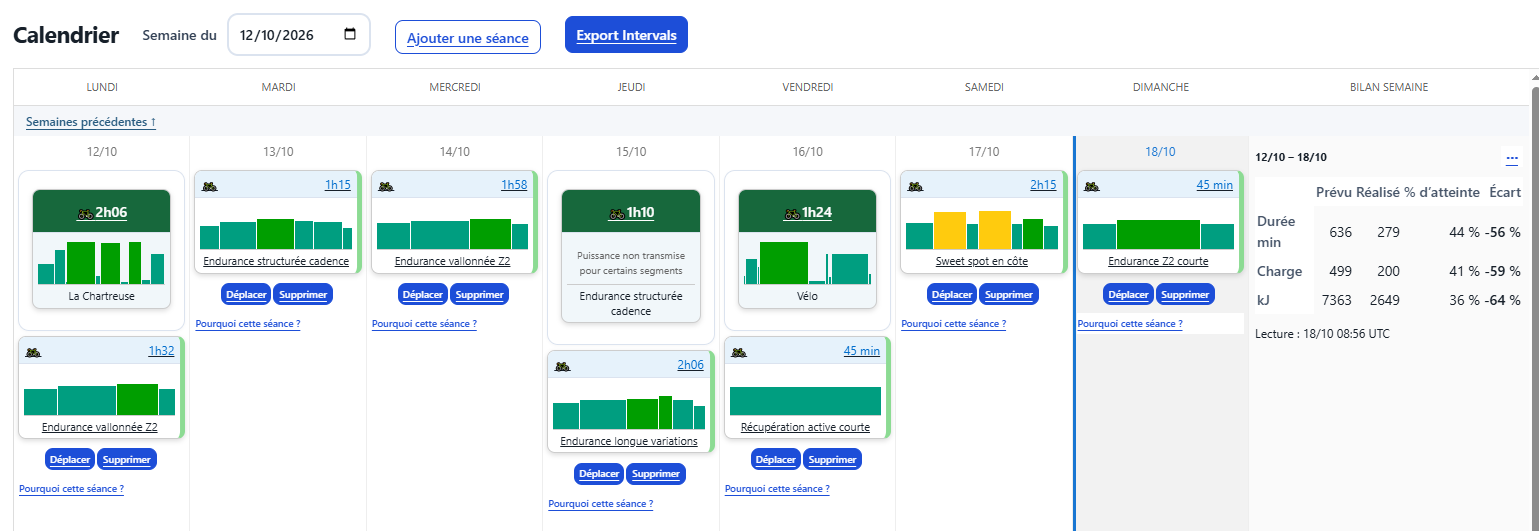The image size is (1539, 531).
Task: Click the 636 planned duration value
Action: 1340,232
